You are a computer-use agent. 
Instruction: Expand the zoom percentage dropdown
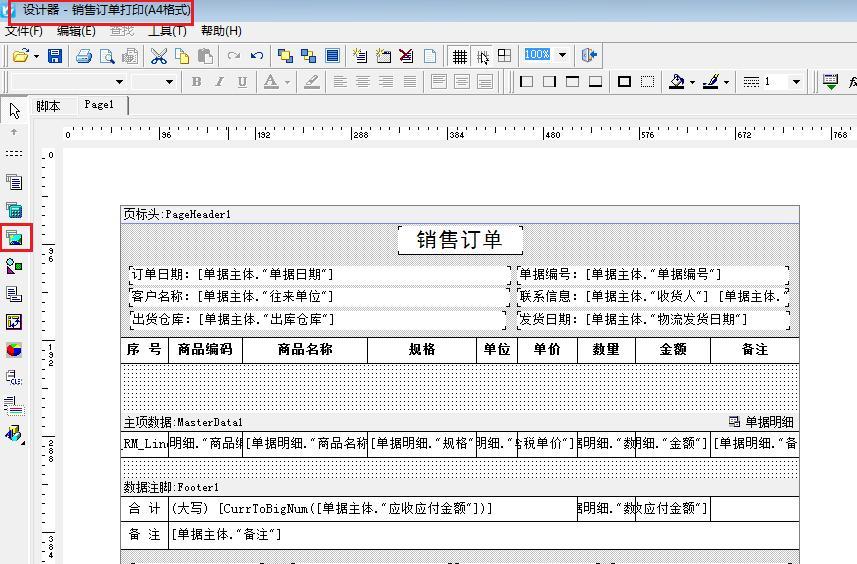(x=562, y=55)
